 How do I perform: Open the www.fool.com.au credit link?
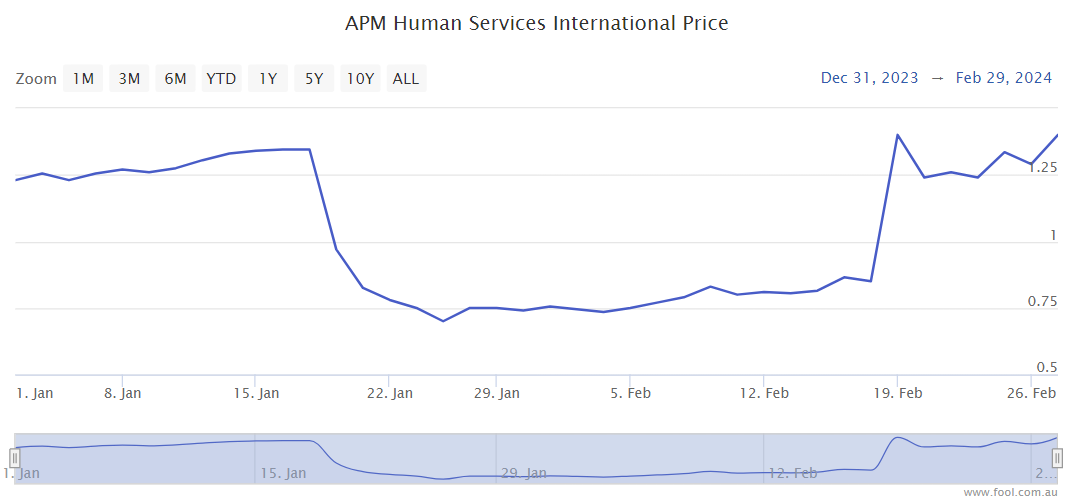coord(1010,493)
